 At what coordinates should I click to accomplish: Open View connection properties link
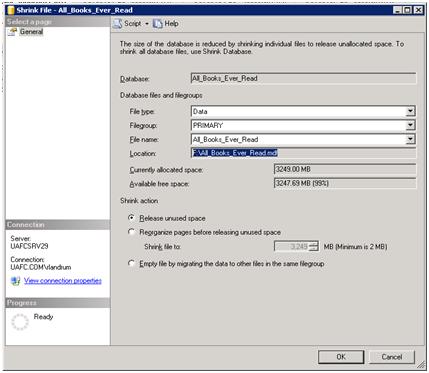tap(63, 281)
